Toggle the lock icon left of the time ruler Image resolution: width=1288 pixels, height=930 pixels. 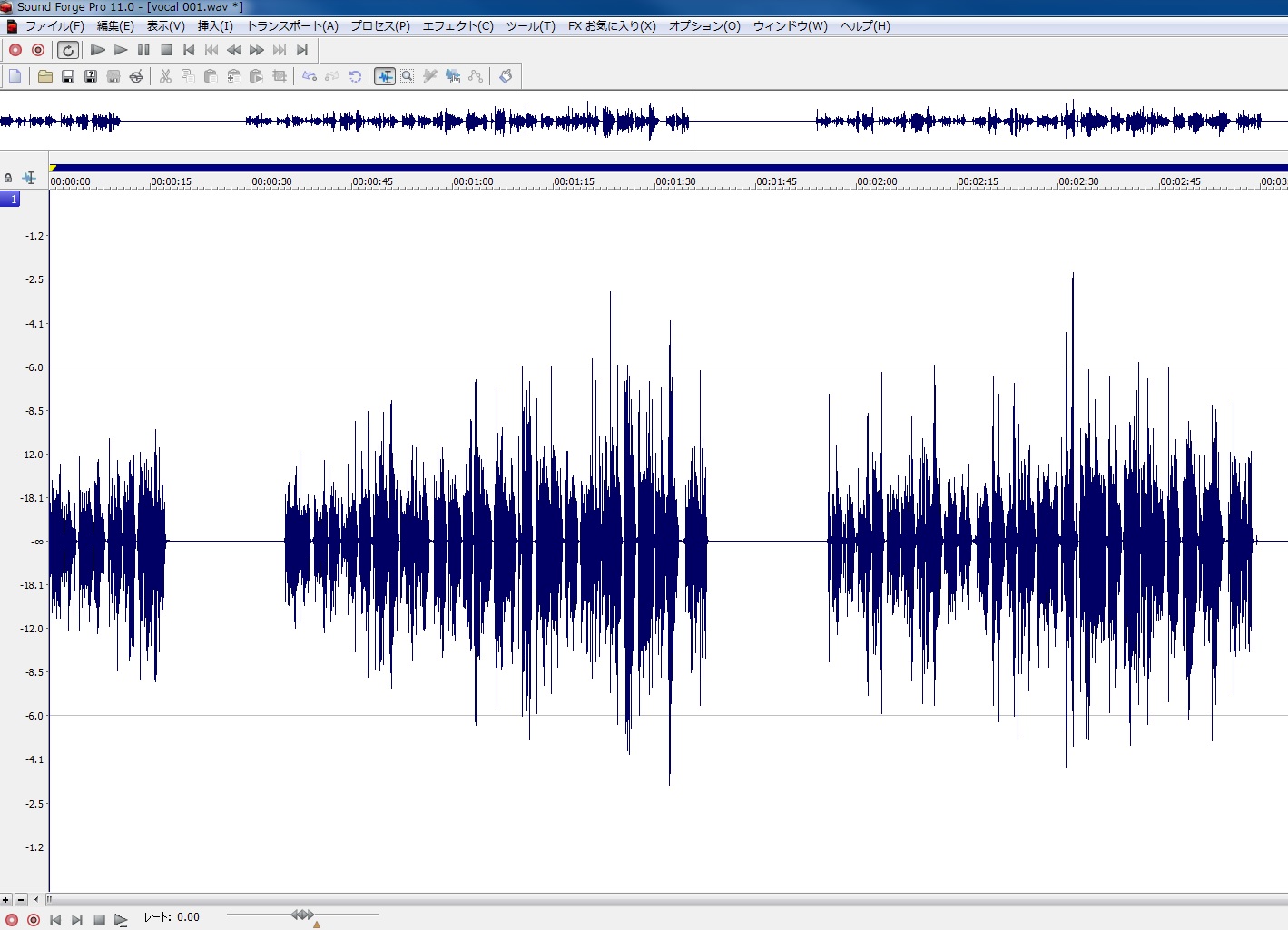click(8, 178)
